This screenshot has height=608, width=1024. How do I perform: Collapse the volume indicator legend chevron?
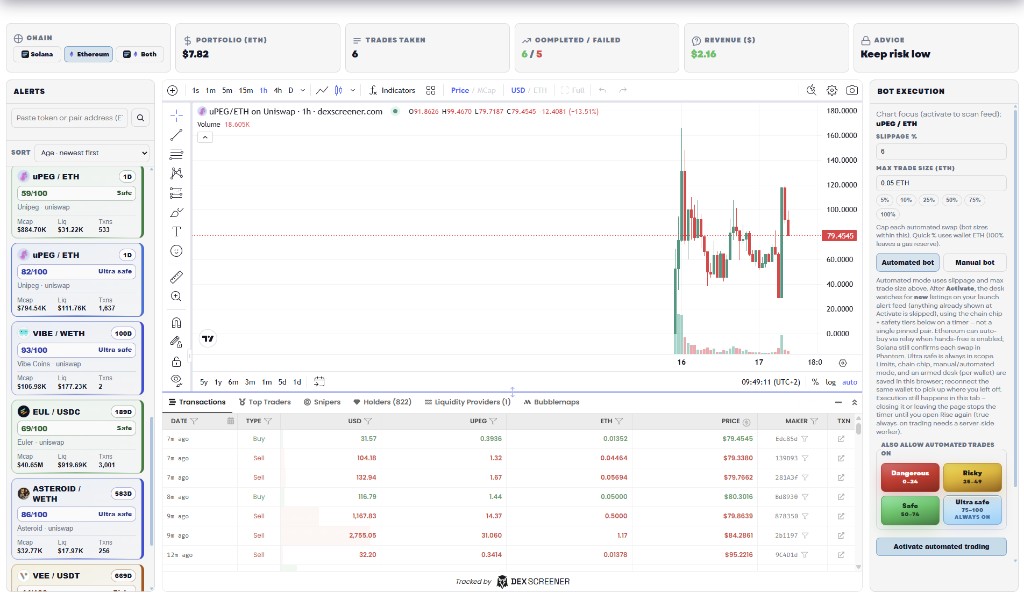point(205,137)
